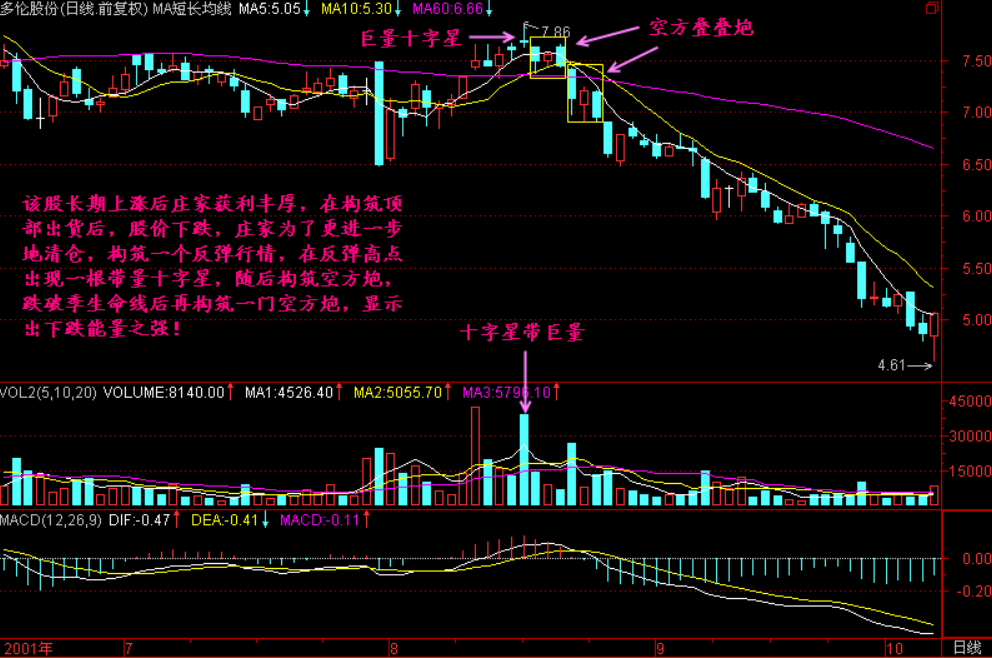Click the down arrow after MA60:6.66
Viewport: 992px width, 658px height.
click(489, 10)
